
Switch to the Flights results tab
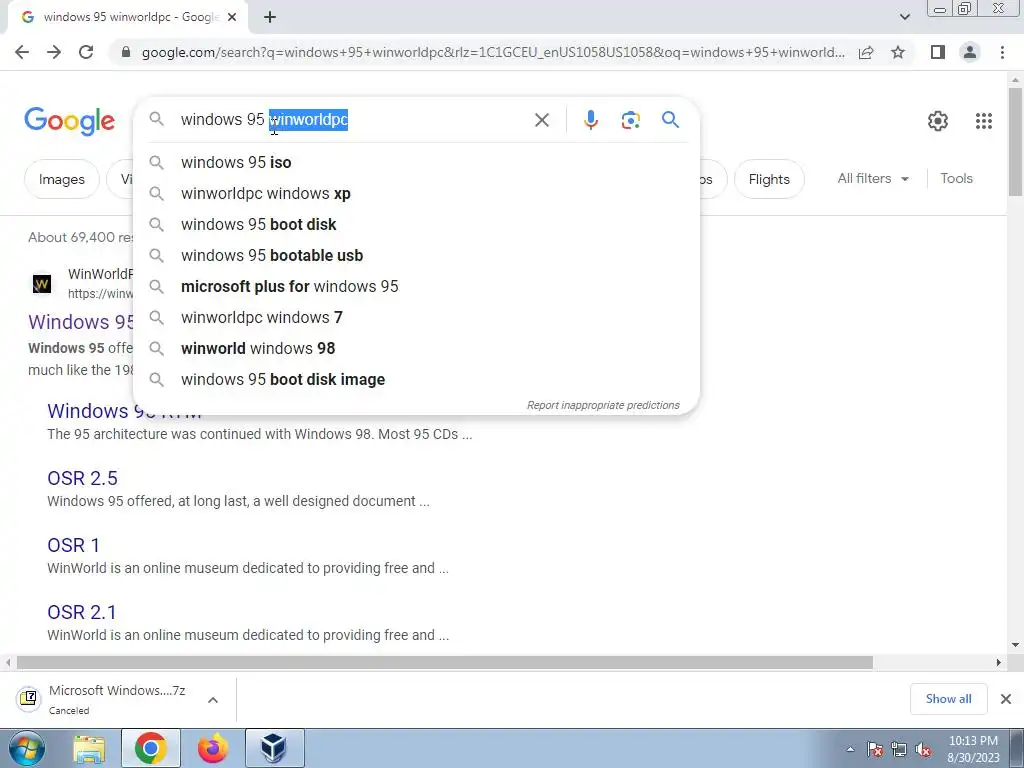(769, 179)
